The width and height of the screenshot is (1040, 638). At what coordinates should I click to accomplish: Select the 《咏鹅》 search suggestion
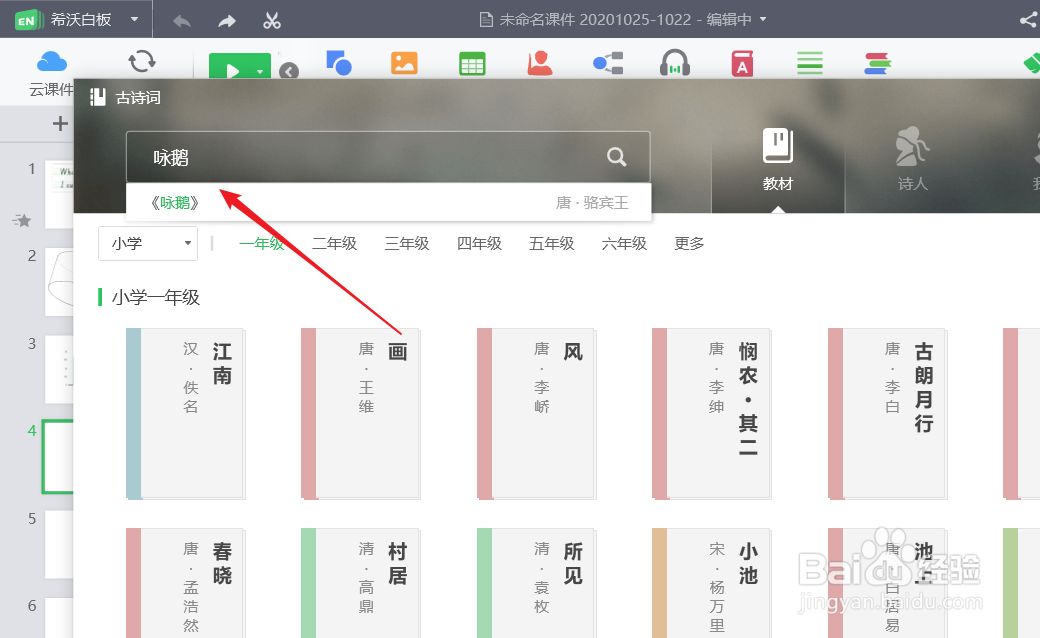(x=389, y=202)
